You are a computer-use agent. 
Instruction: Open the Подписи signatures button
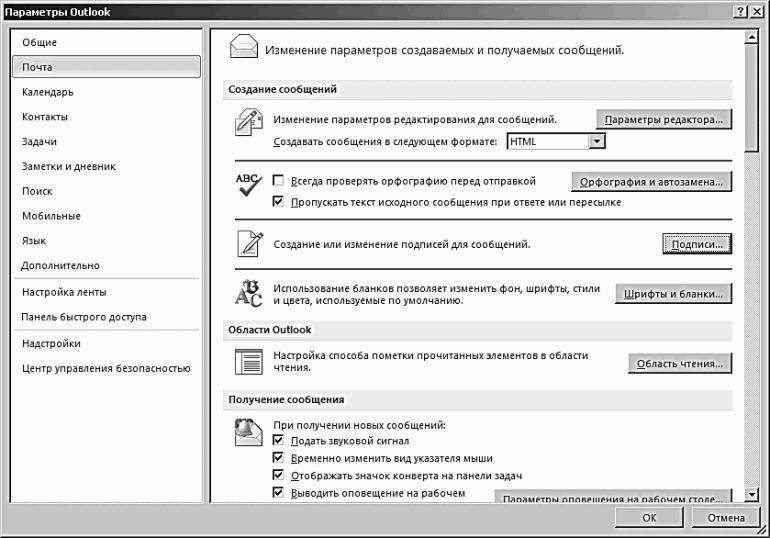(697, 244)
